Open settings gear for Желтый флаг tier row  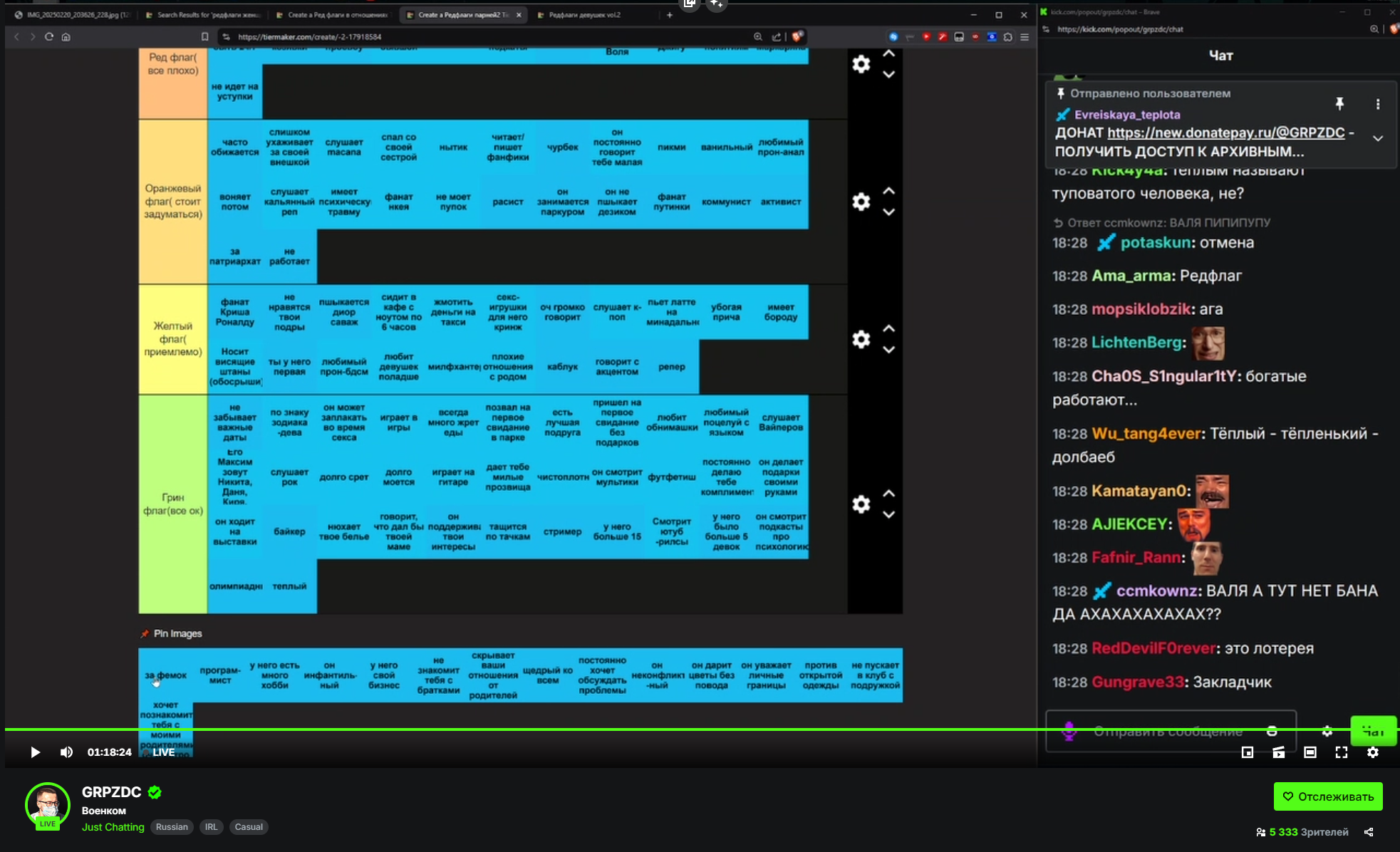[861, 339]
